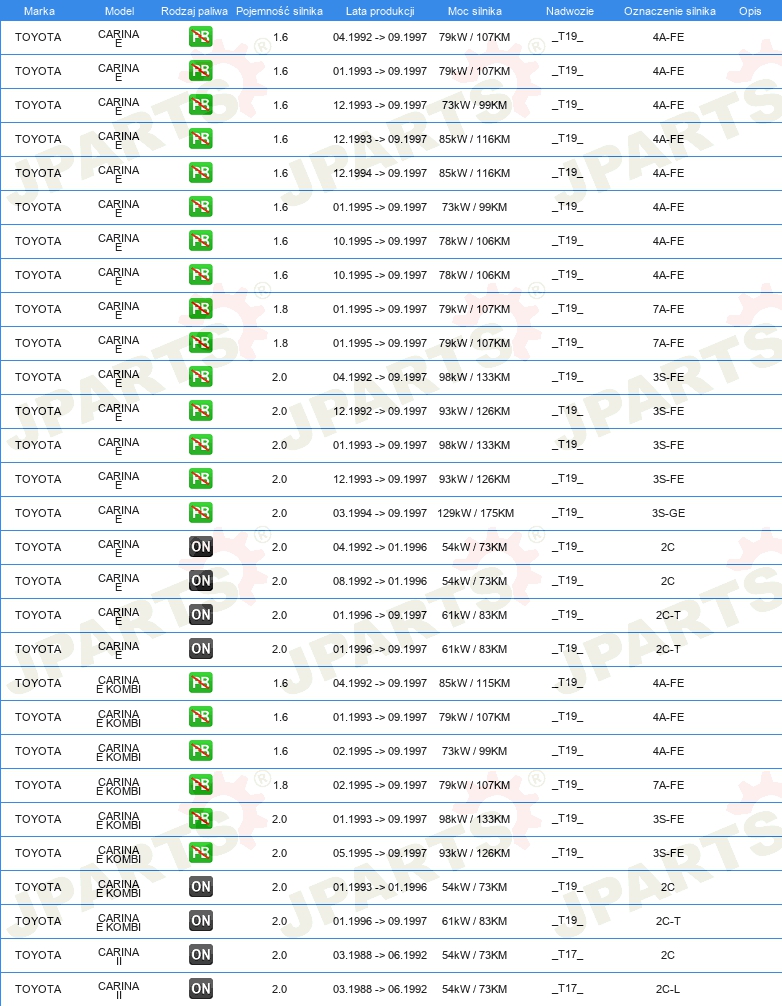Image resolution: width=782 pixels, height=1006 pixels.
Task: Click petrol icon in the 01.1995 73kW/99KM row
Action: click(x=201, y=207)
